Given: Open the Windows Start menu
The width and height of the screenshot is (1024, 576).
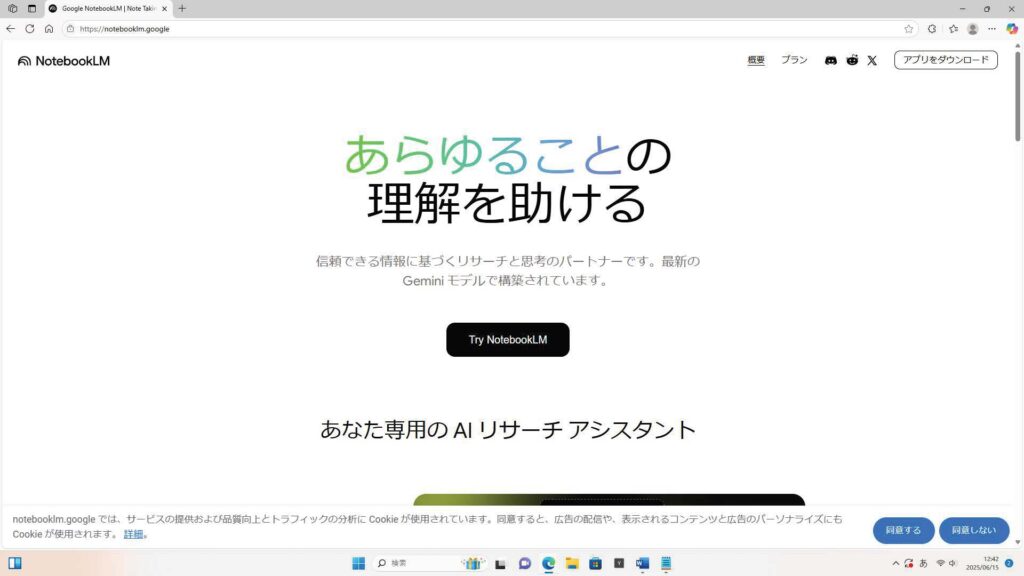Looking at the screenshot, I should coord(359,563).
